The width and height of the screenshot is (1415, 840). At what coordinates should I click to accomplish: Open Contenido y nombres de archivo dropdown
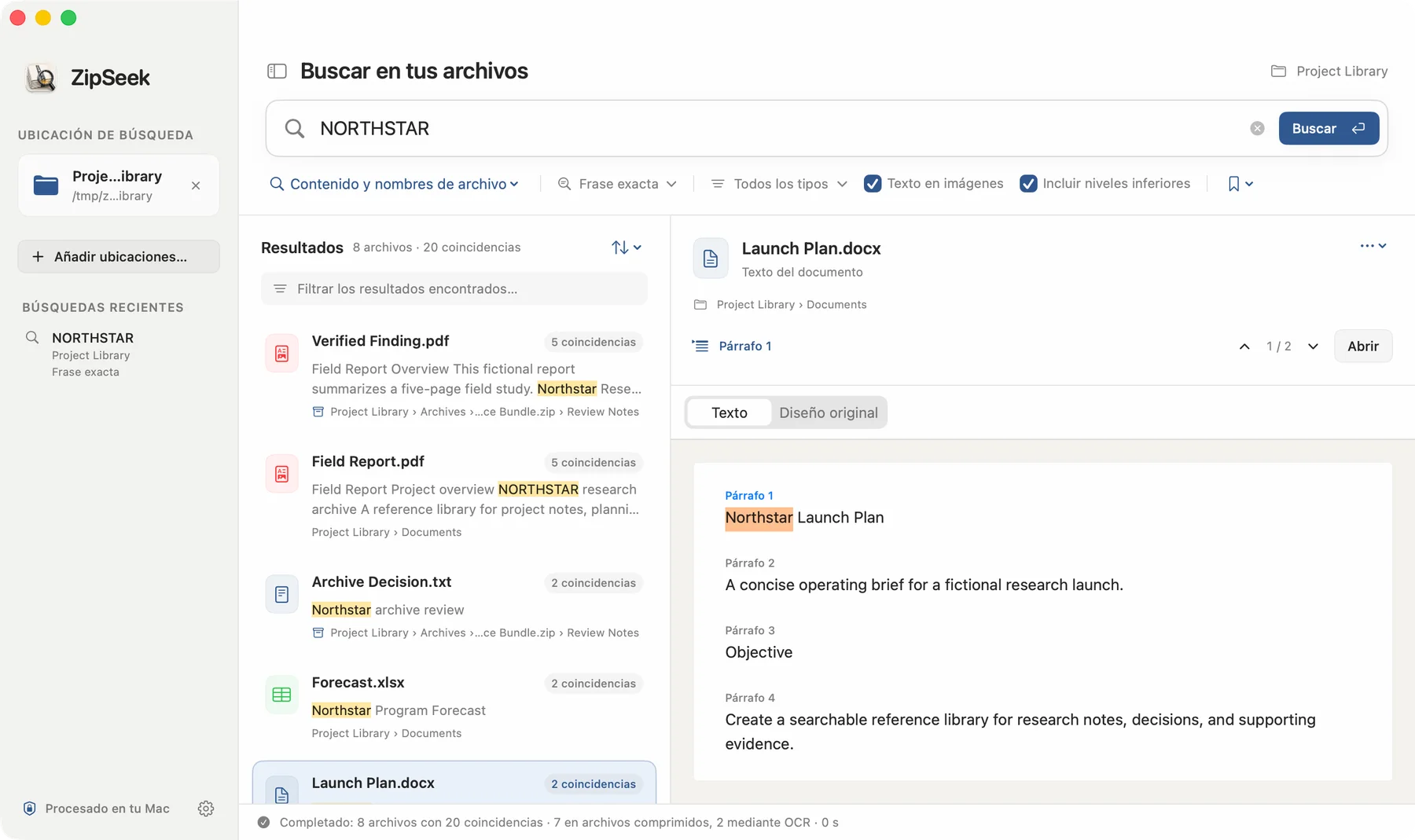pyautogui.click(x=394, y=184)
